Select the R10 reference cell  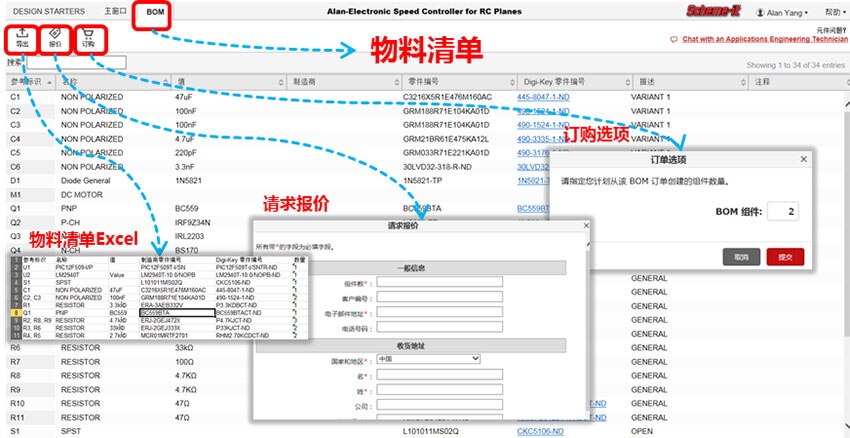tap(17, 403)
